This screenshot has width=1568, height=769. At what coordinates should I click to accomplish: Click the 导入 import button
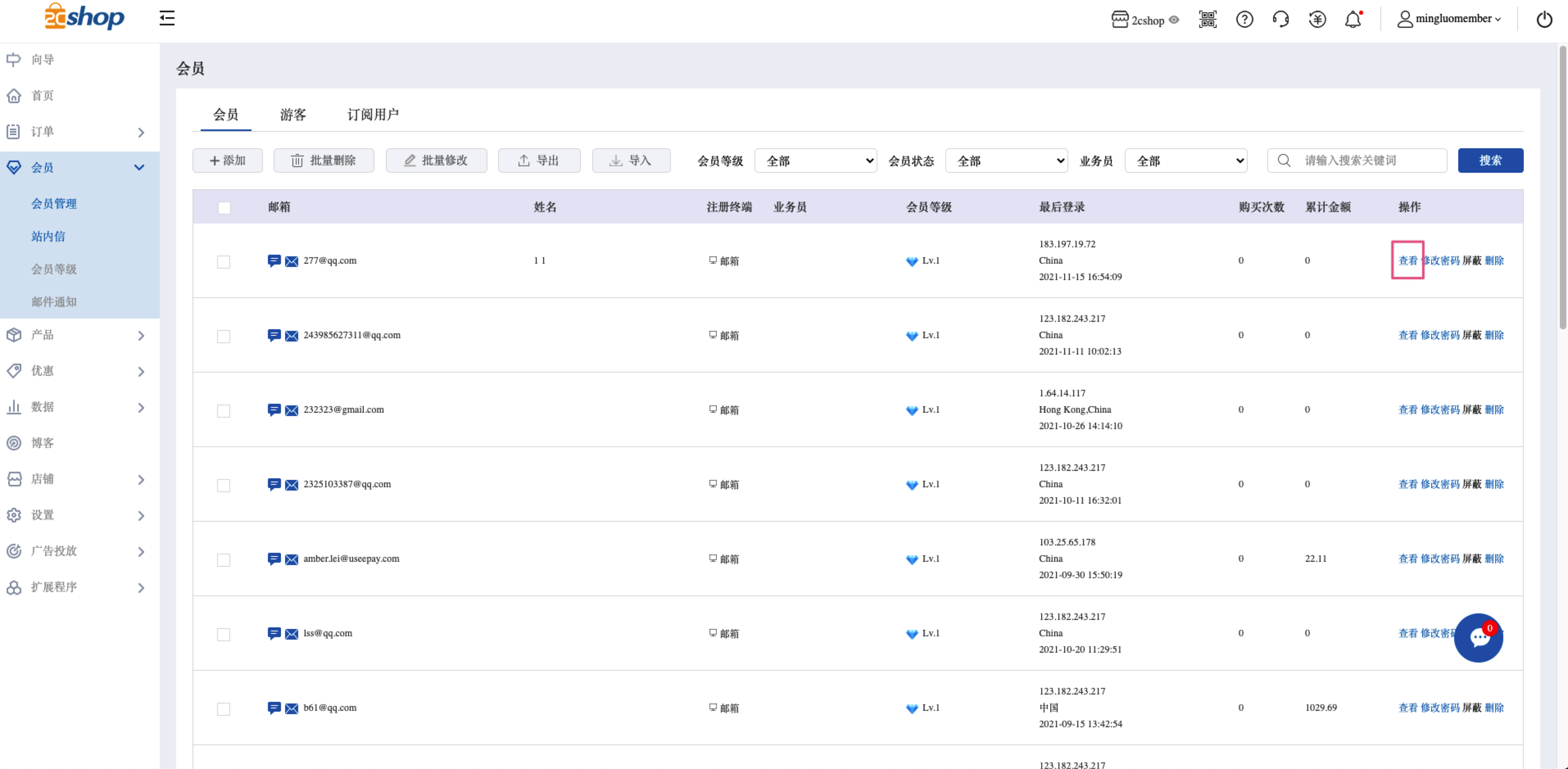pos(631,161)
